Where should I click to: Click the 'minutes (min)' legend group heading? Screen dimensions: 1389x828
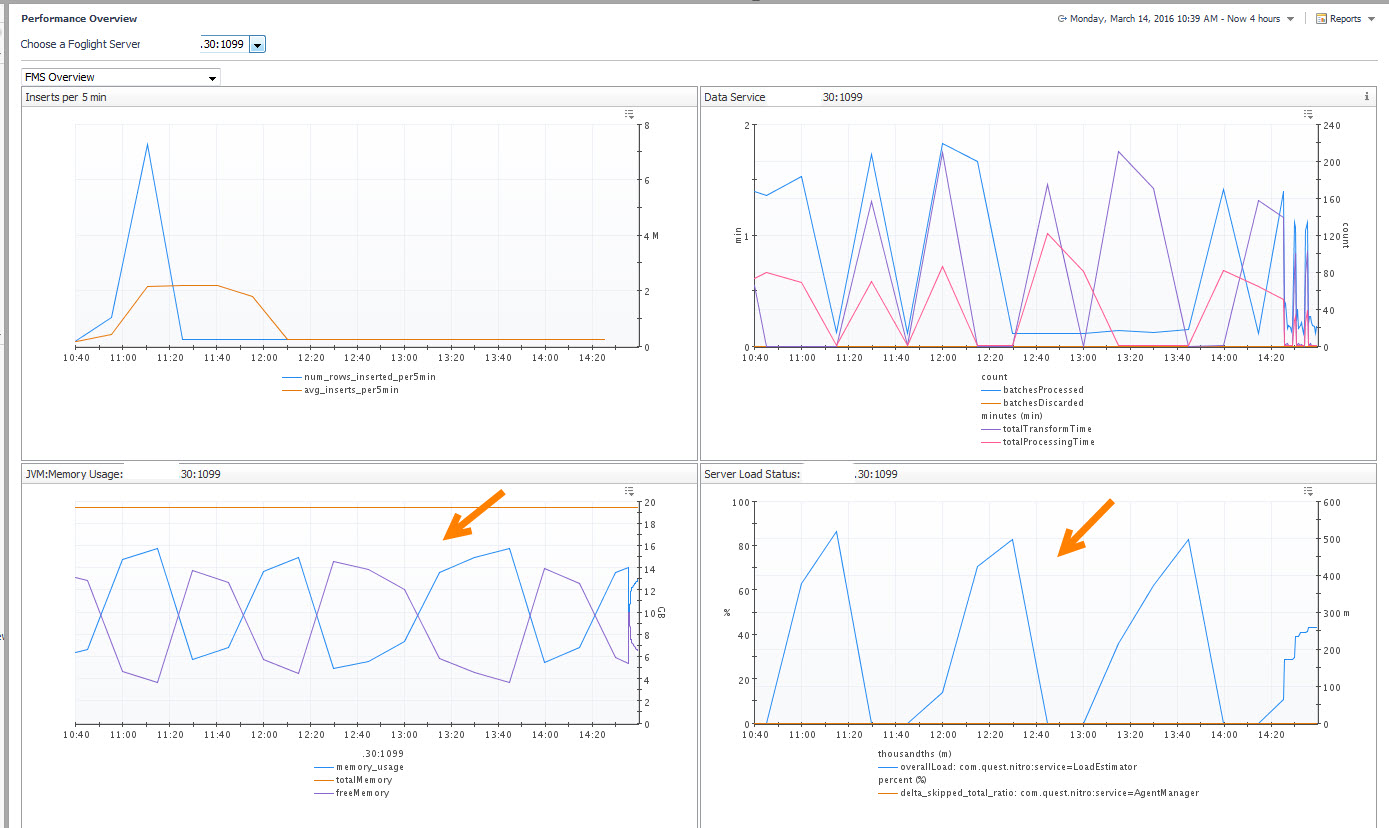pos(1012,415)
